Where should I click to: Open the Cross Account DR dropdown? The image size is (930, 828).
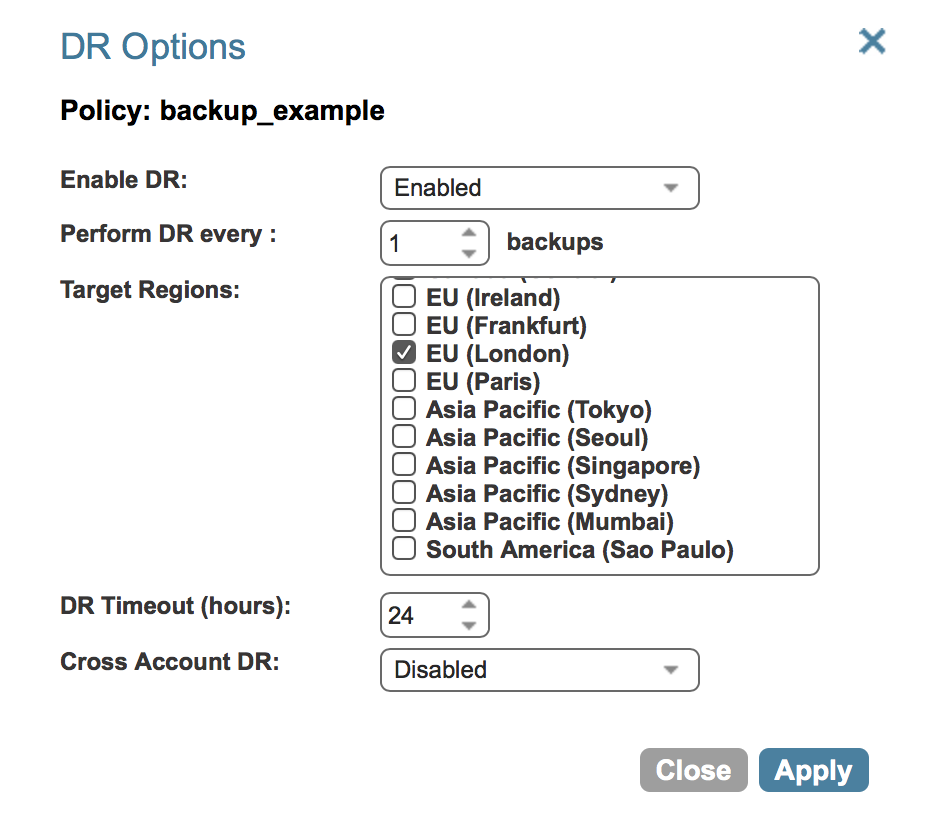tap(540, 670)
